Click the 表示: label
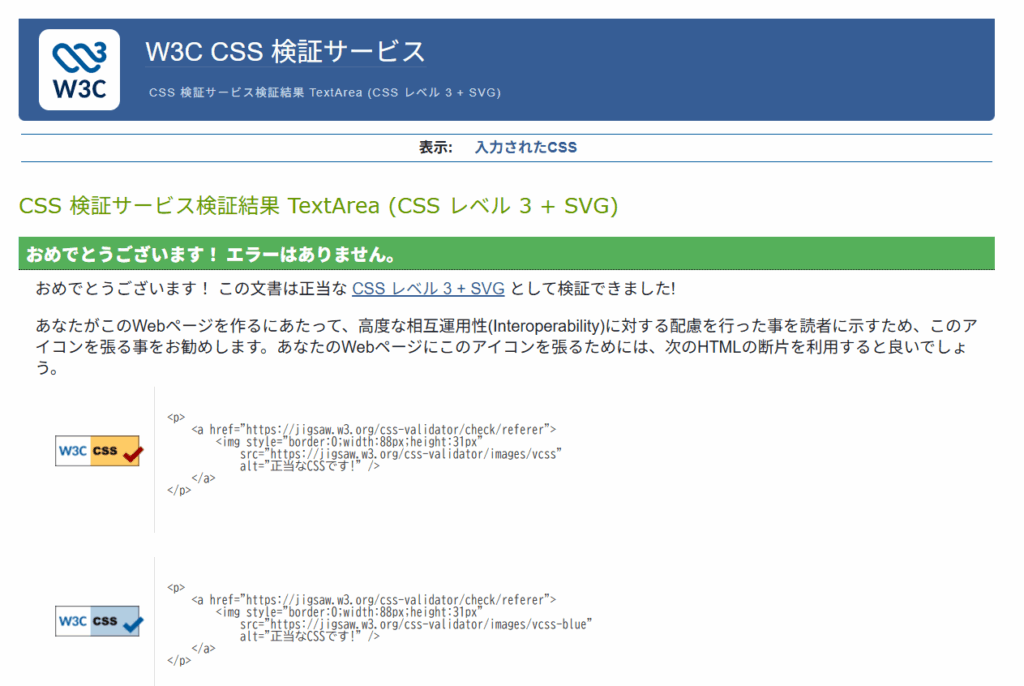 [x=435, y=147]
